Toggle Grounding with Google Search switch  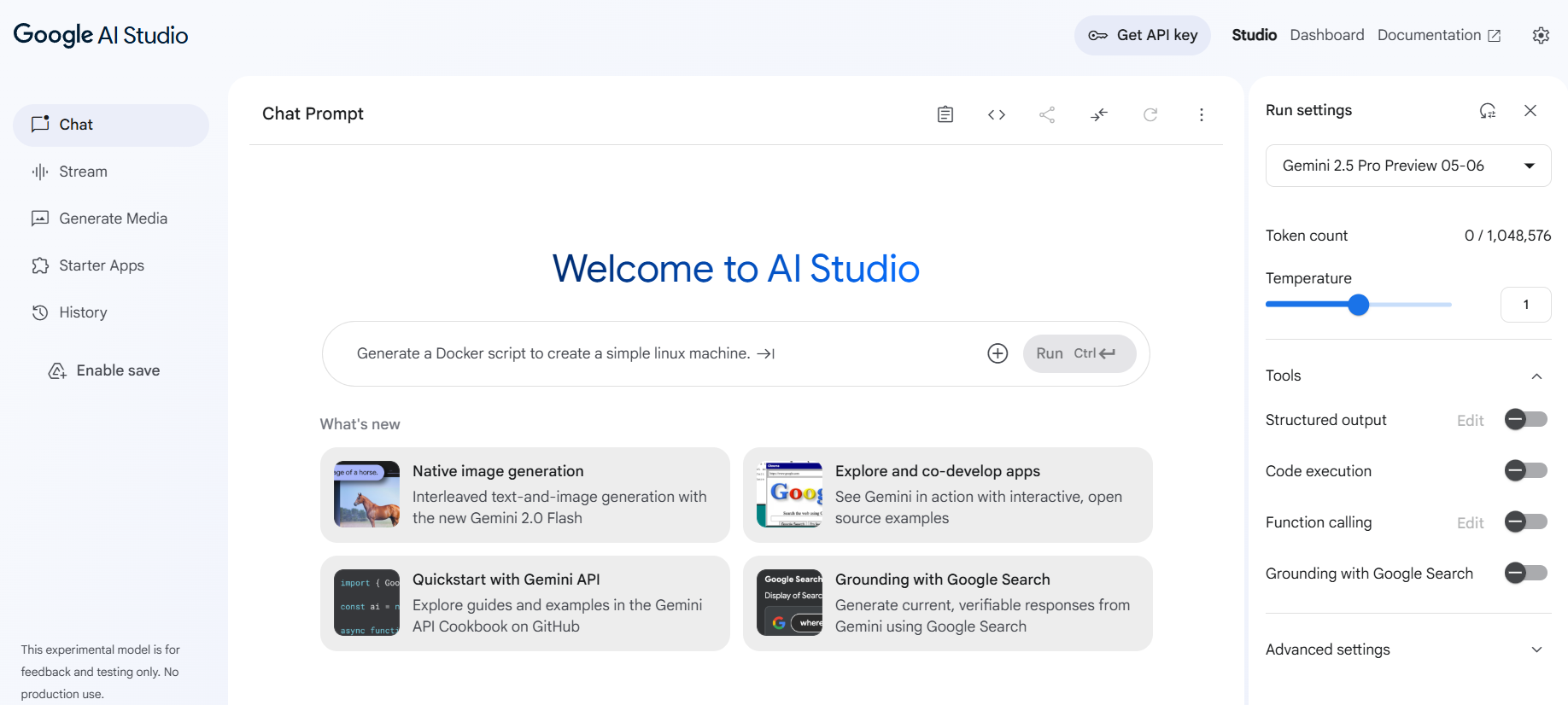click(x=1525, y=573)
